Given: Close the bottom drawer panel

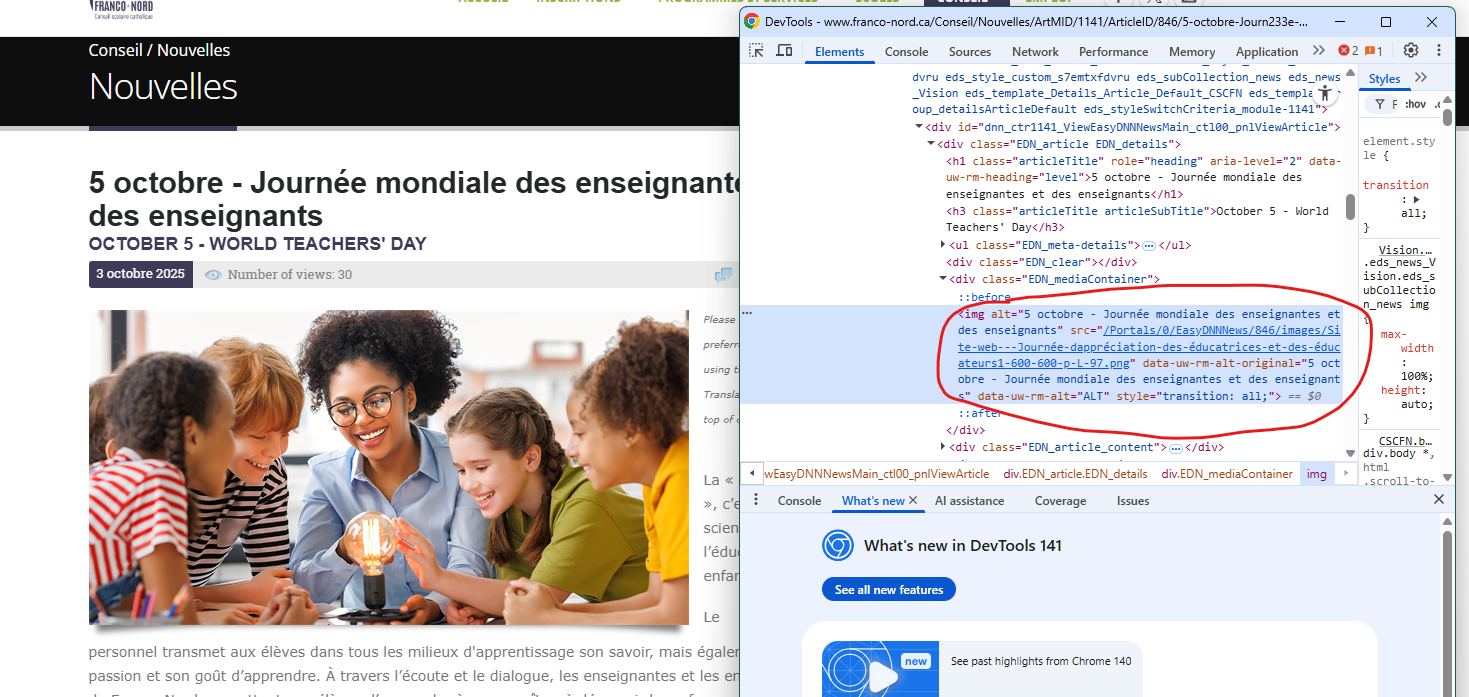Looking at the screenshot, I should [1439, 500].
